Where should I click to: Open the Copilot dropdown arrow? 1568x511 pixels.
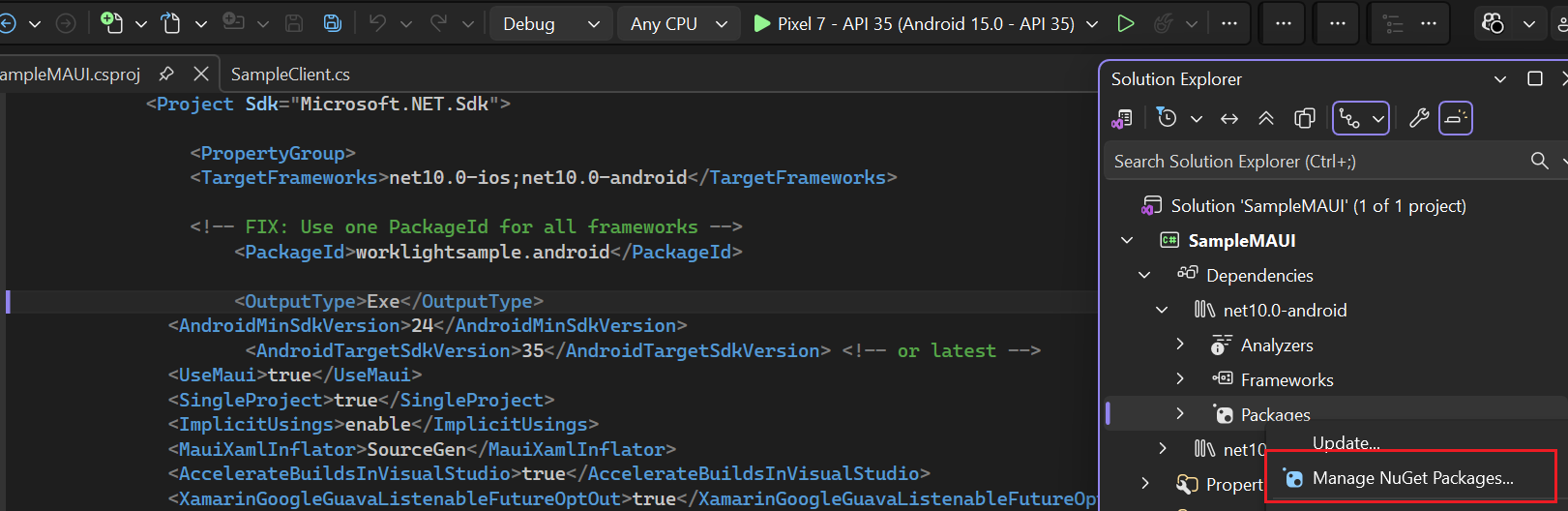click(1529, 23)
